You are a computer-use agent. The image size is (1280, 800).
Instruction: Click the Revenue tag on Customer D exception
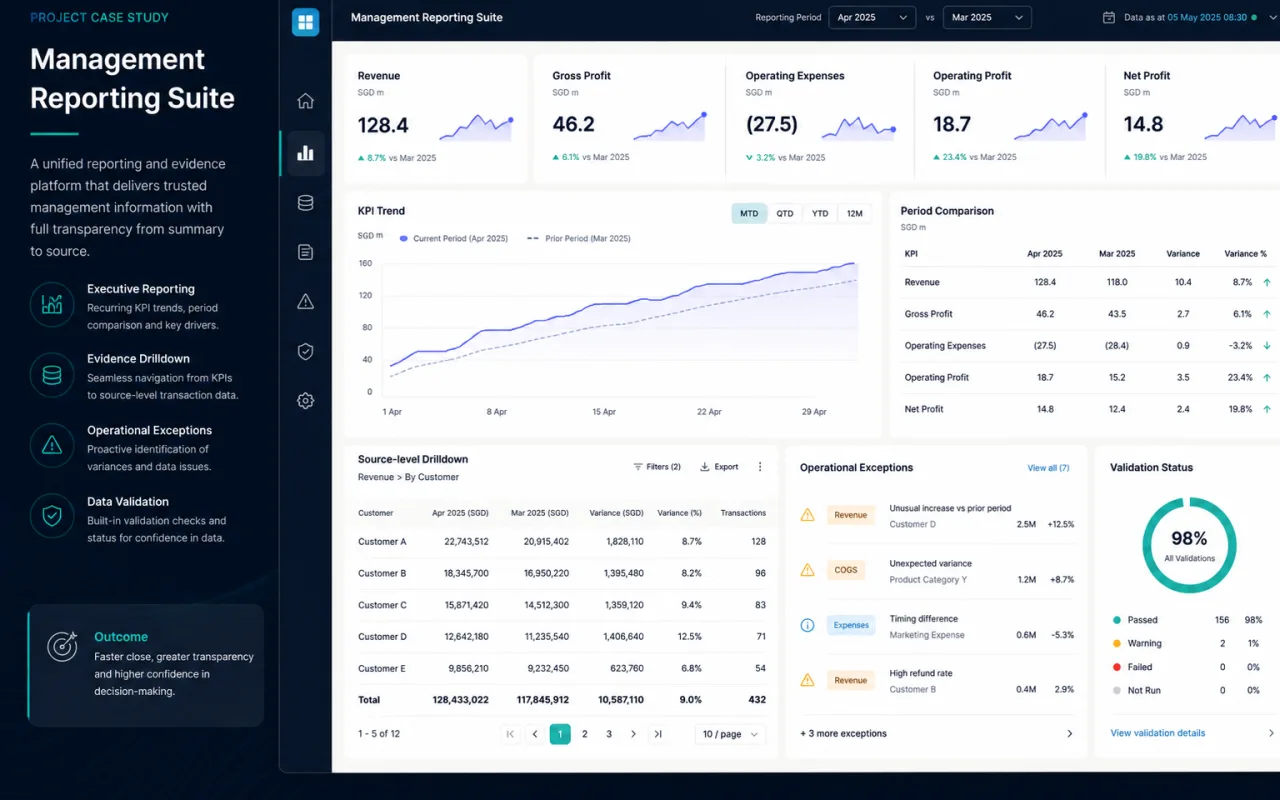click(850, 515)
